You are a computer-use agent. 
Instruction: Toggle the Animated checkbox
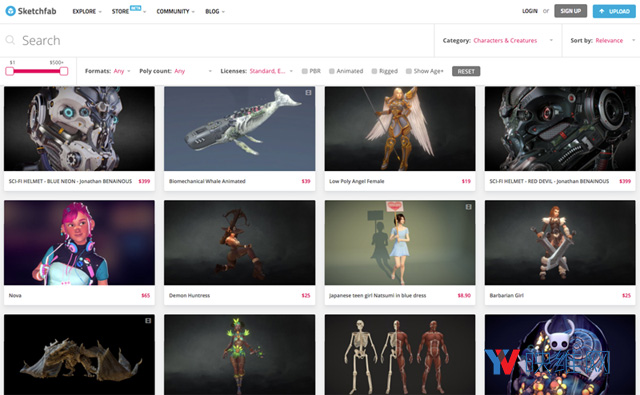[332, 71]
